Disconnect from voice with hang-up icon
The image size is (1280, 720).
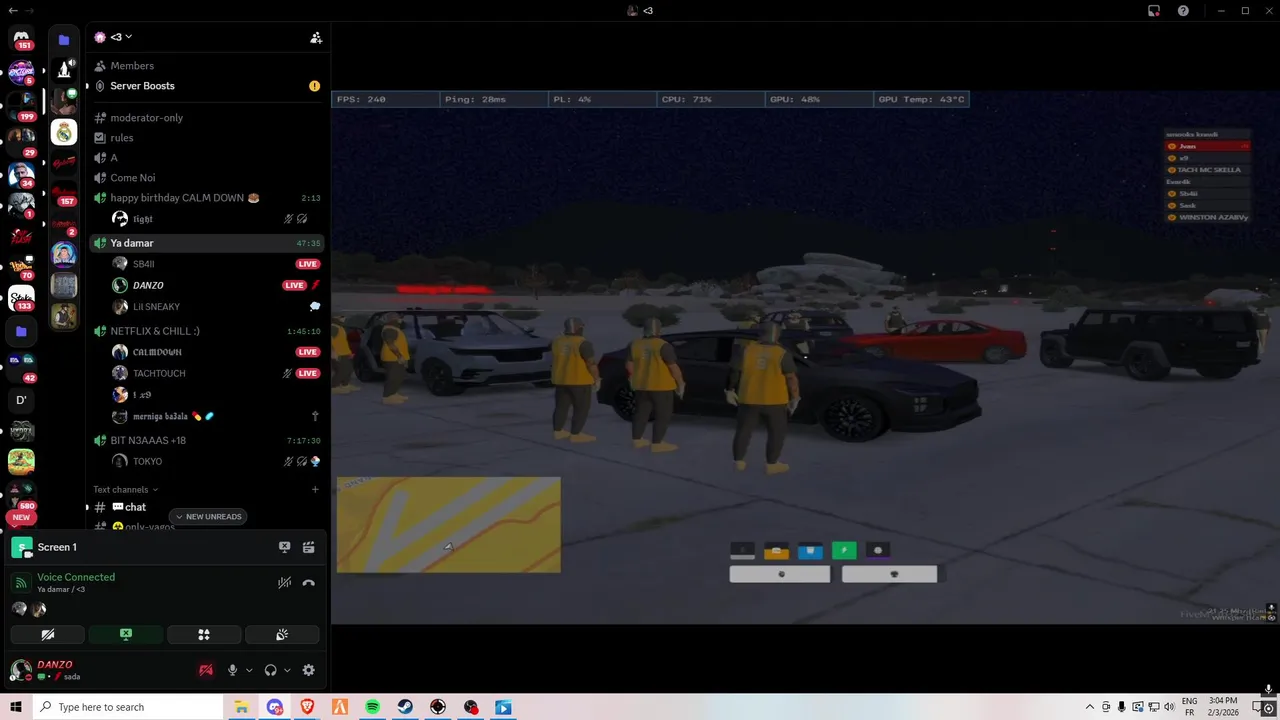click(309, 583)
